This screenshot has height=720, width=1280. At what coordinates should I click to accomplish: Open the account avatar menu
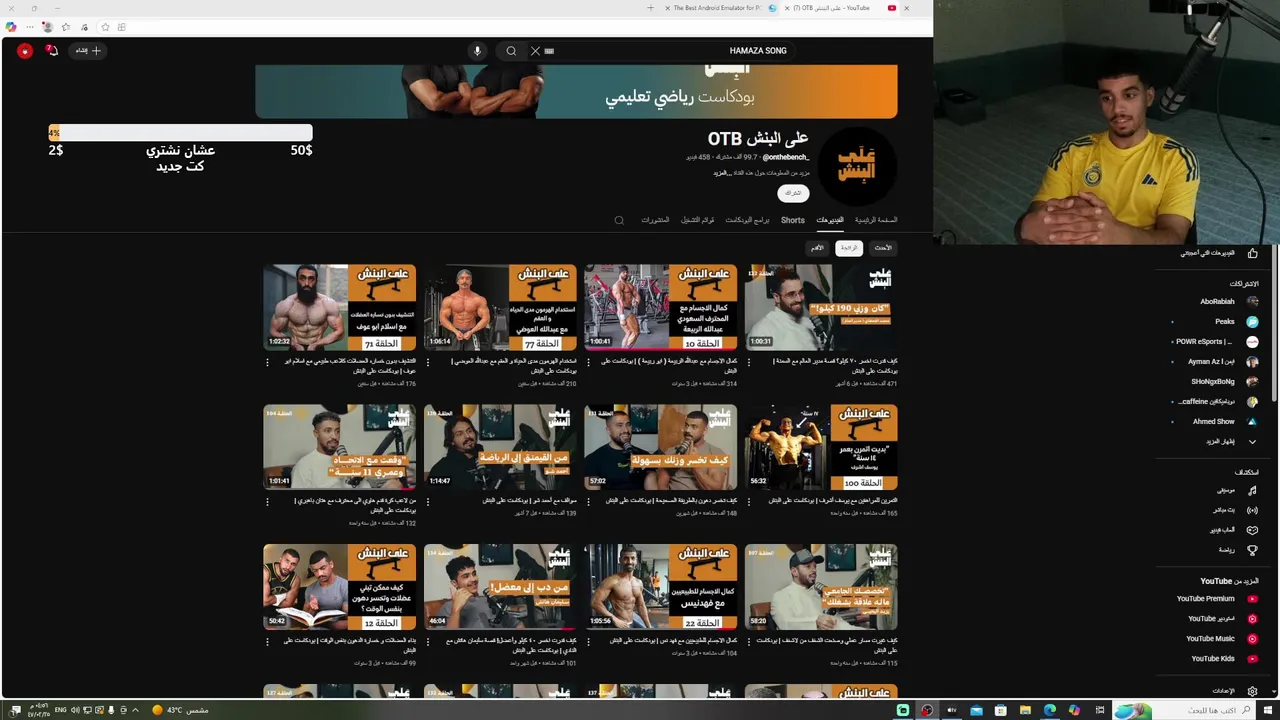(x=25, y=50)
